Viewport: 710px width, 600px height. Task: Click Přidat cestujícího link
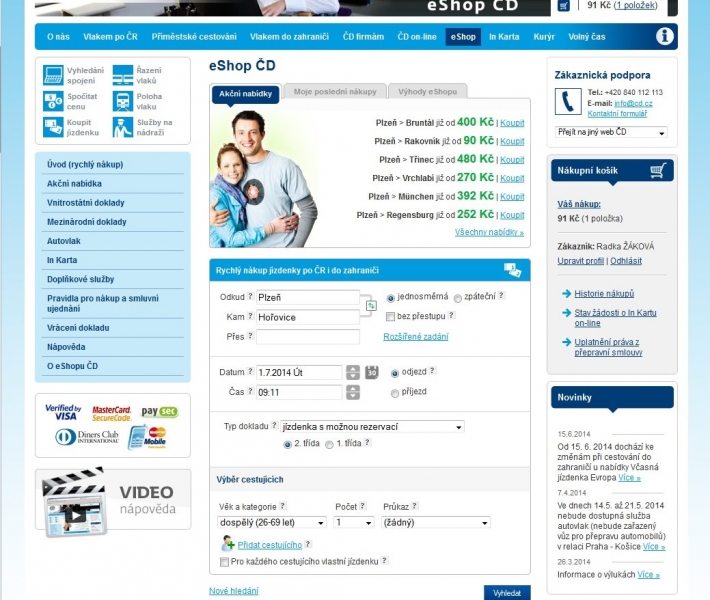pos(269,545)
